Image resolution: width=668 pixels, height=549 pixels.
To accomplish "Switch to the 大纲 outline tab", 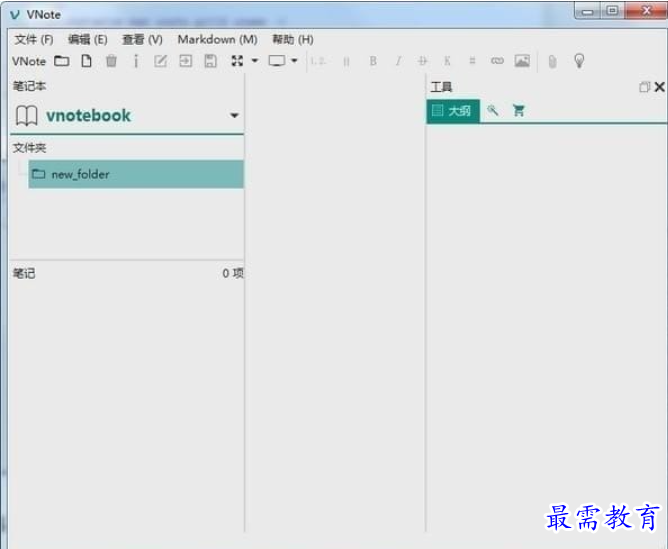I will coord(453,111).
